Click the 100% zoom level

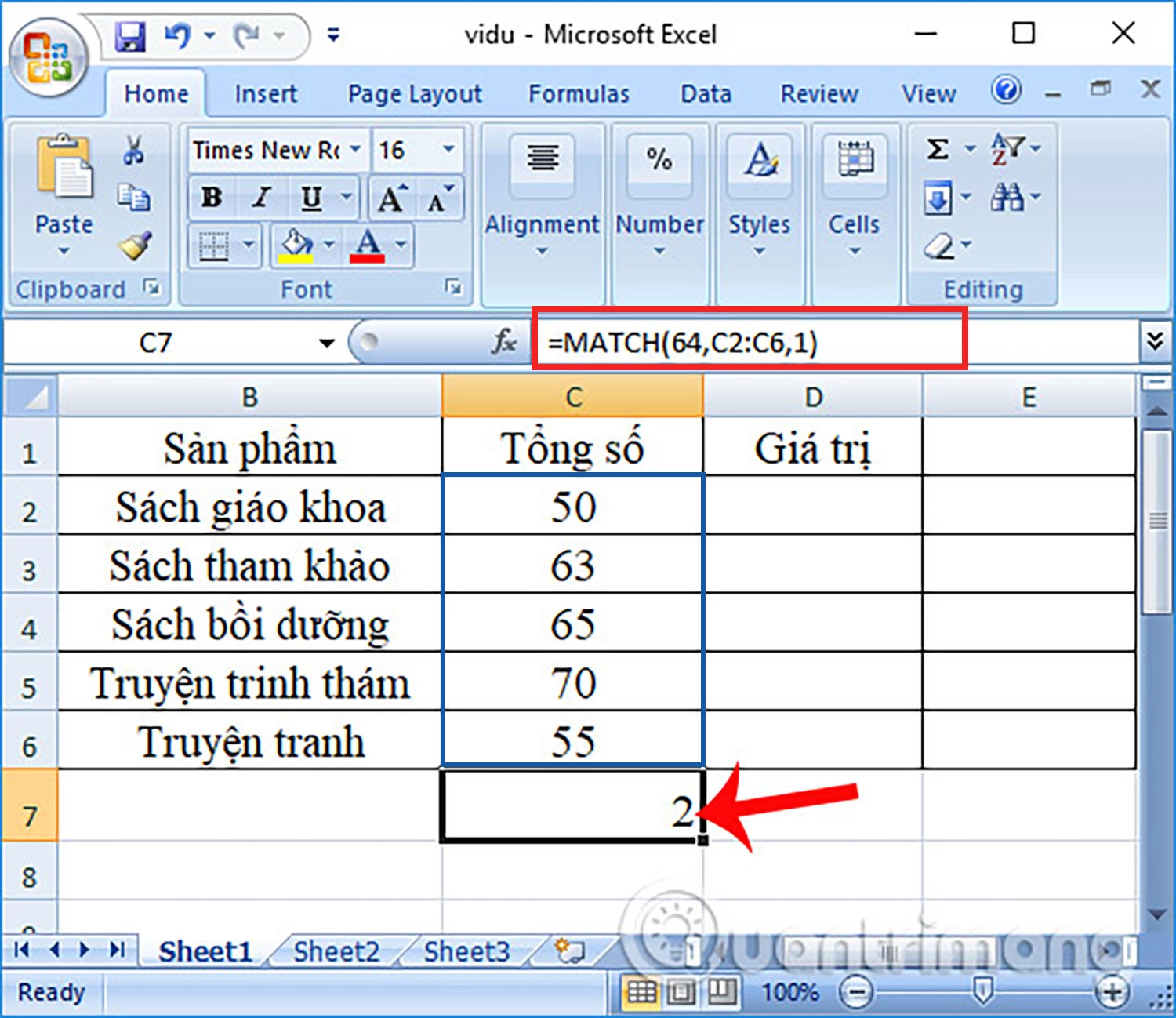pyautogui.click(x=789, y=993)
